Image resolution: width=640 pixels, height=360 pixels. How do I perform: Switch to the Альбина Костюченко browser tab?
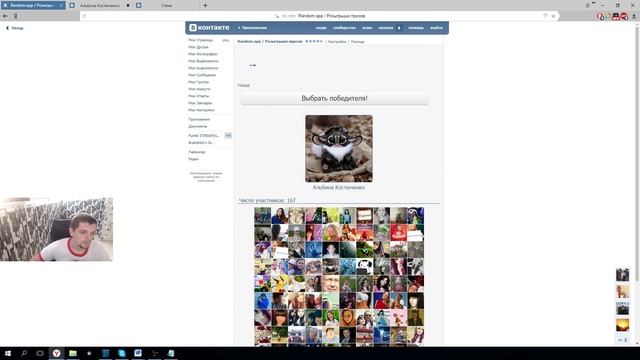(x=100, y=5)
